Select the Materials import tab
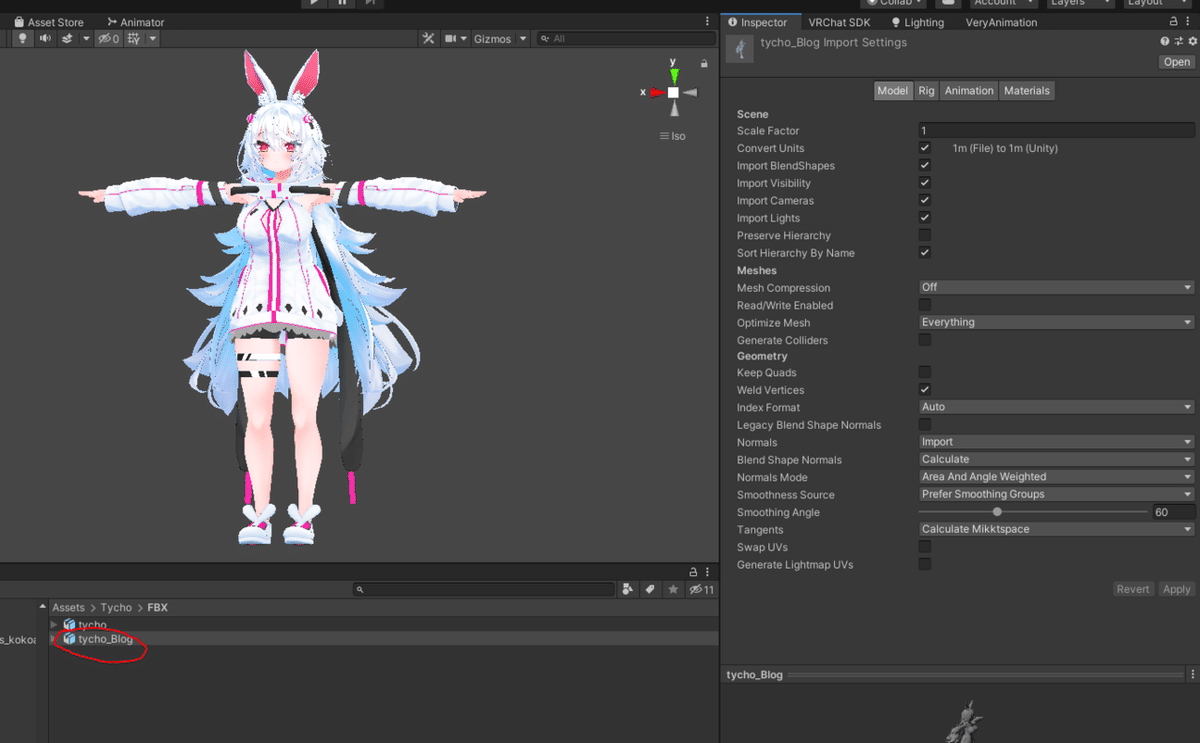The height and width of the screenshot is (743, 1200). click(1027, 91)
